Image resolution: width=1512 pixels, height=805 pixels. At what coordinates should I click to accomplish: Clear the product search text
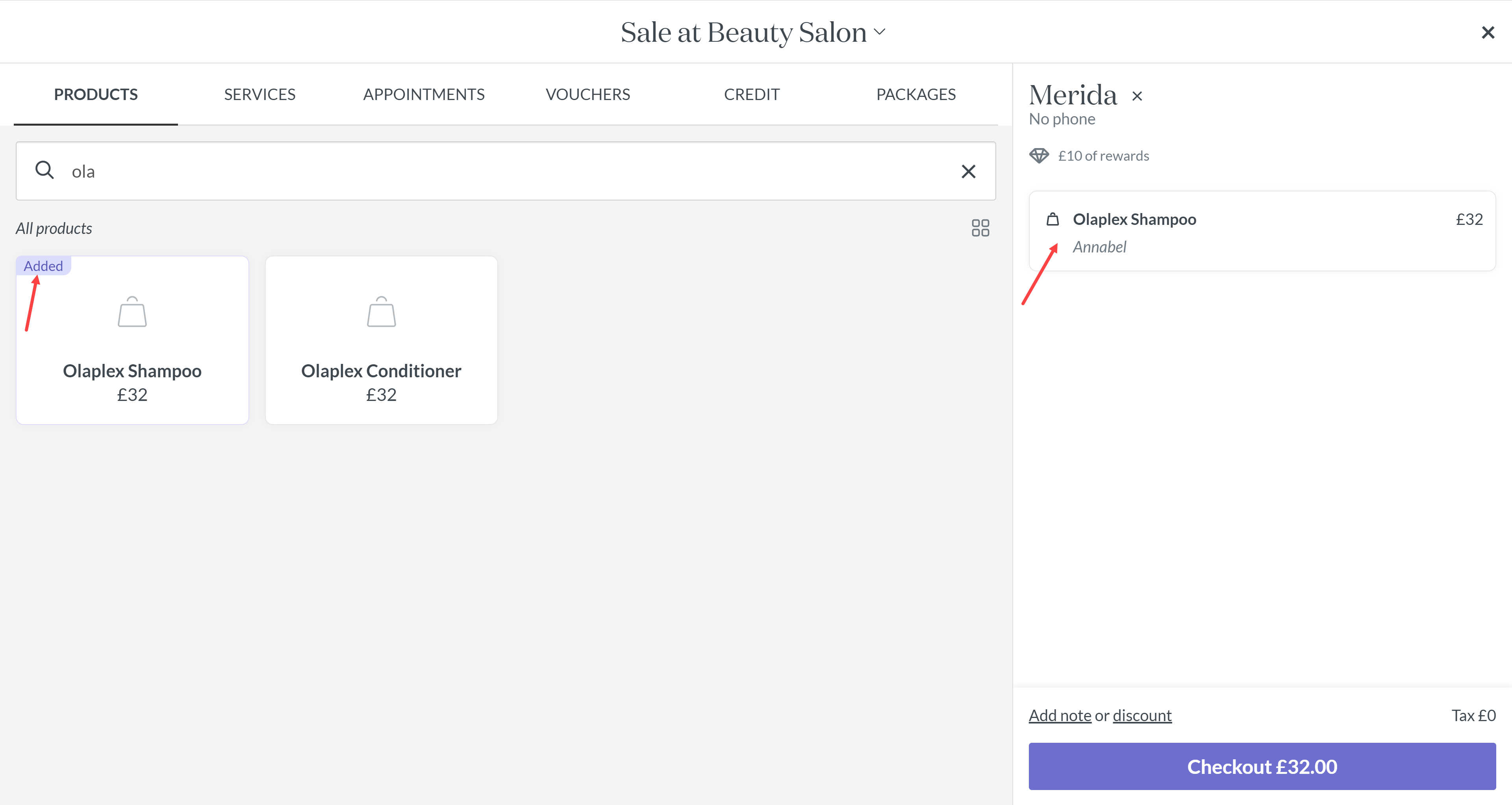pos(969,171)
